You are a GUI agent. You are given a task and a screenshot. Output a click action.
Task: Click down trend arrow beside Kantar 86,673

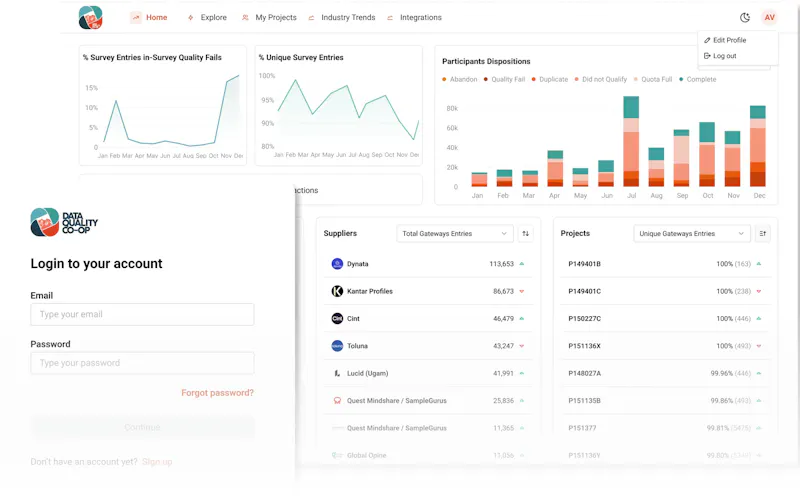[522, 291]
